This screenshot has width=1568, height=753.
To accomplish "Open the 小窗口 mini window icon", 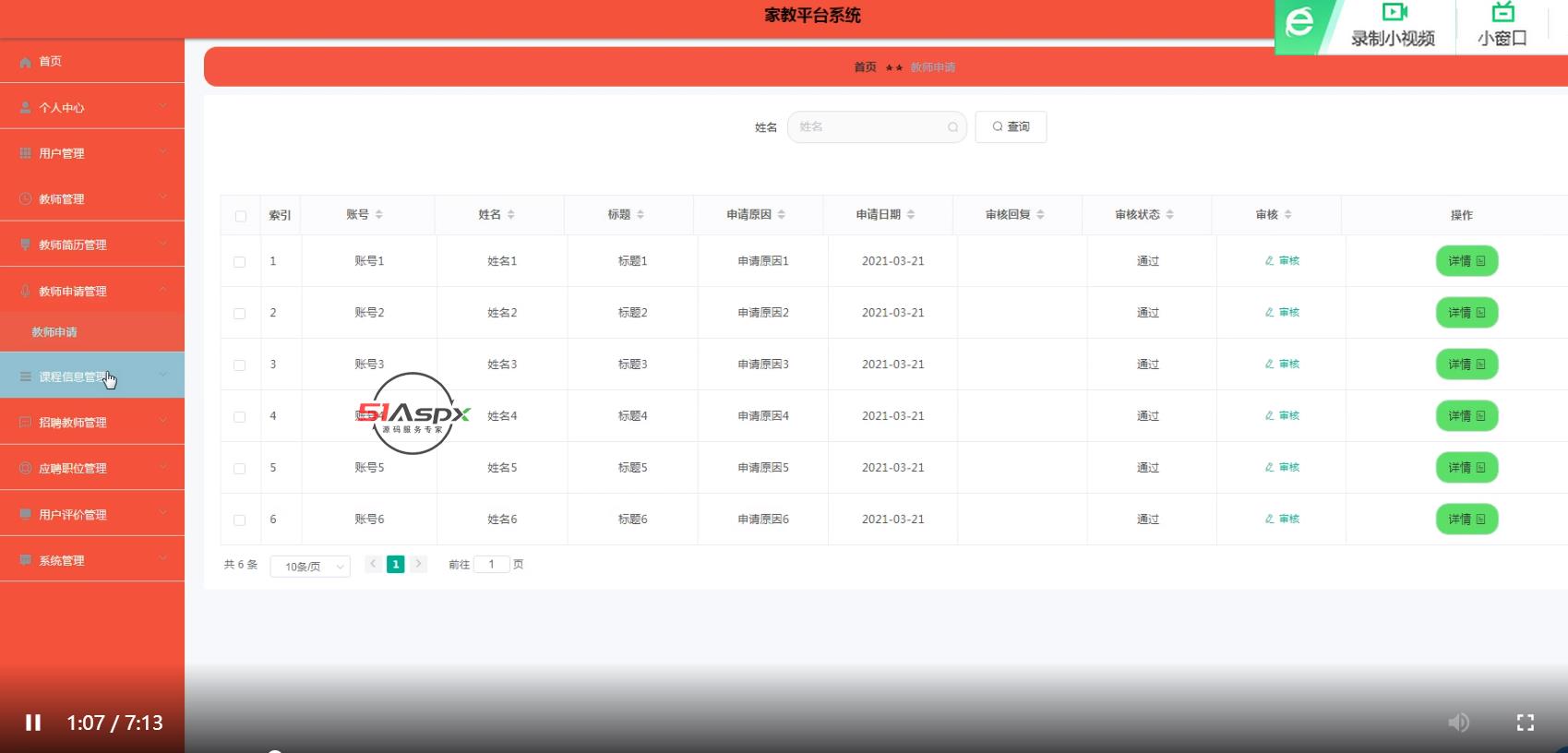I will click(1503, 12).
